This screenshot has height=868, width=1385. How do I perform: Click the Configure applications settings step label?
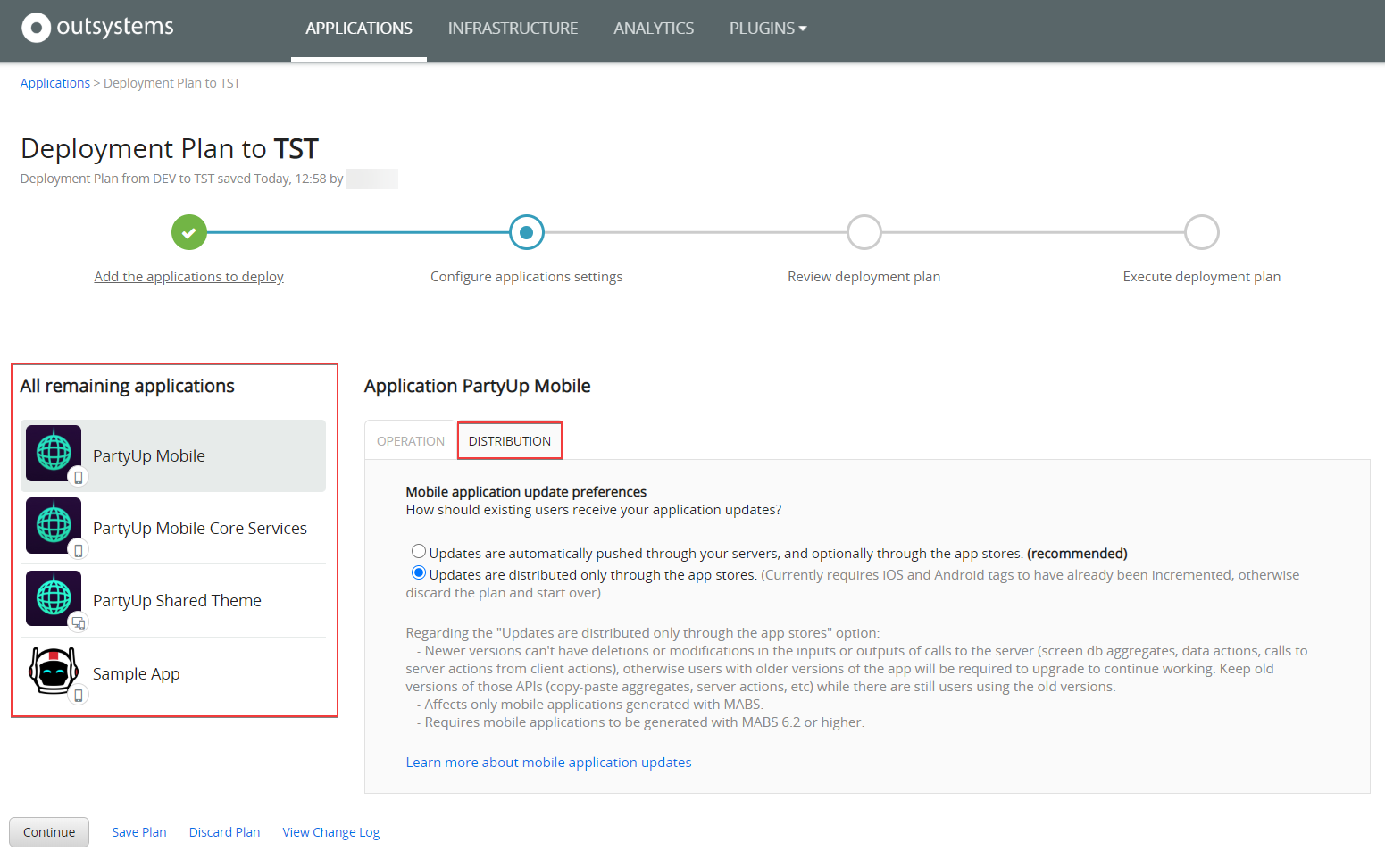(x=527, y=277)
